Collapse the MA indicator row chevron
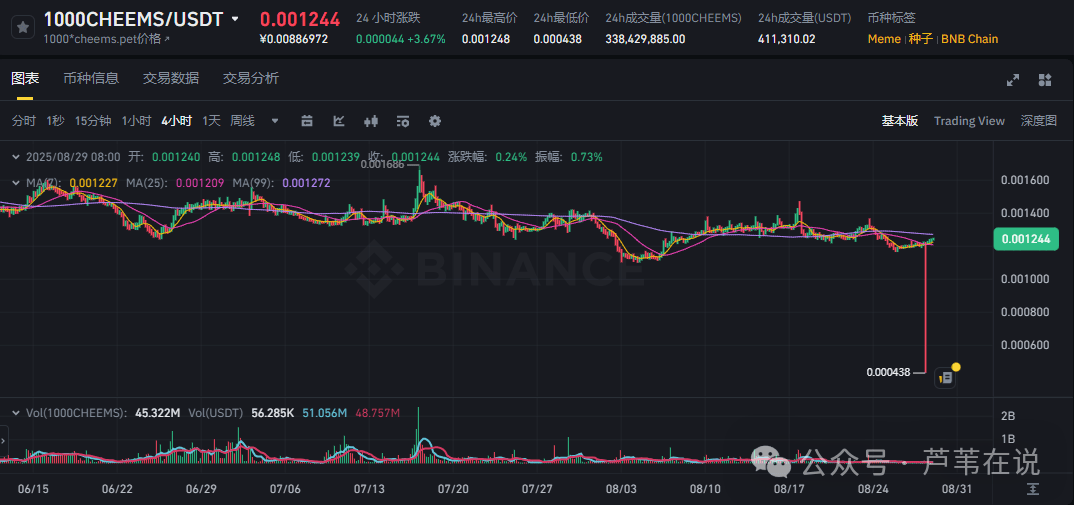1074x505 pixels. pos(16,183)
